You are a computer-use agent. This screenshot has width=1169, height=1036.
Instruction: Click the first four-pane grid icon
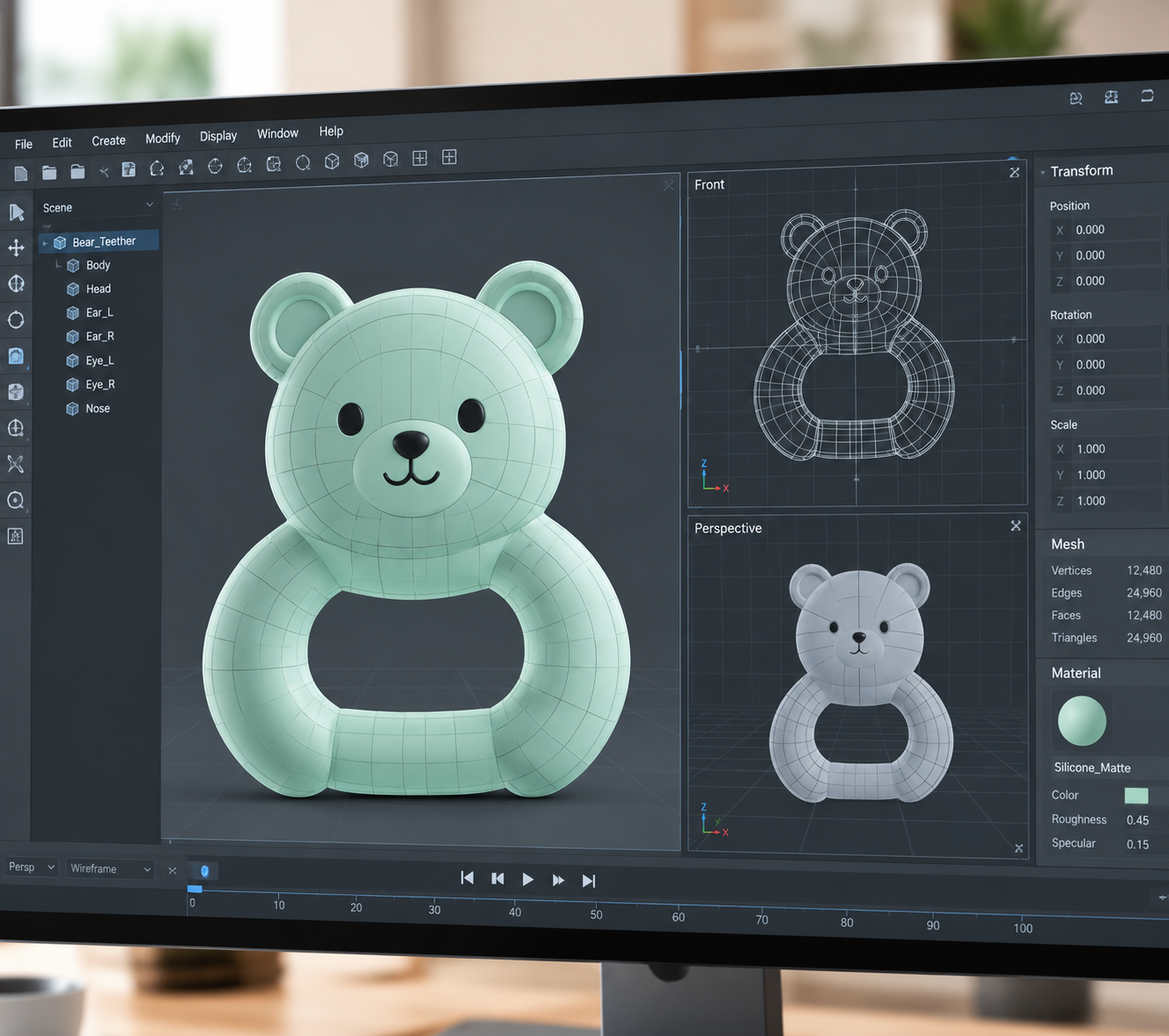pos(420,158)
